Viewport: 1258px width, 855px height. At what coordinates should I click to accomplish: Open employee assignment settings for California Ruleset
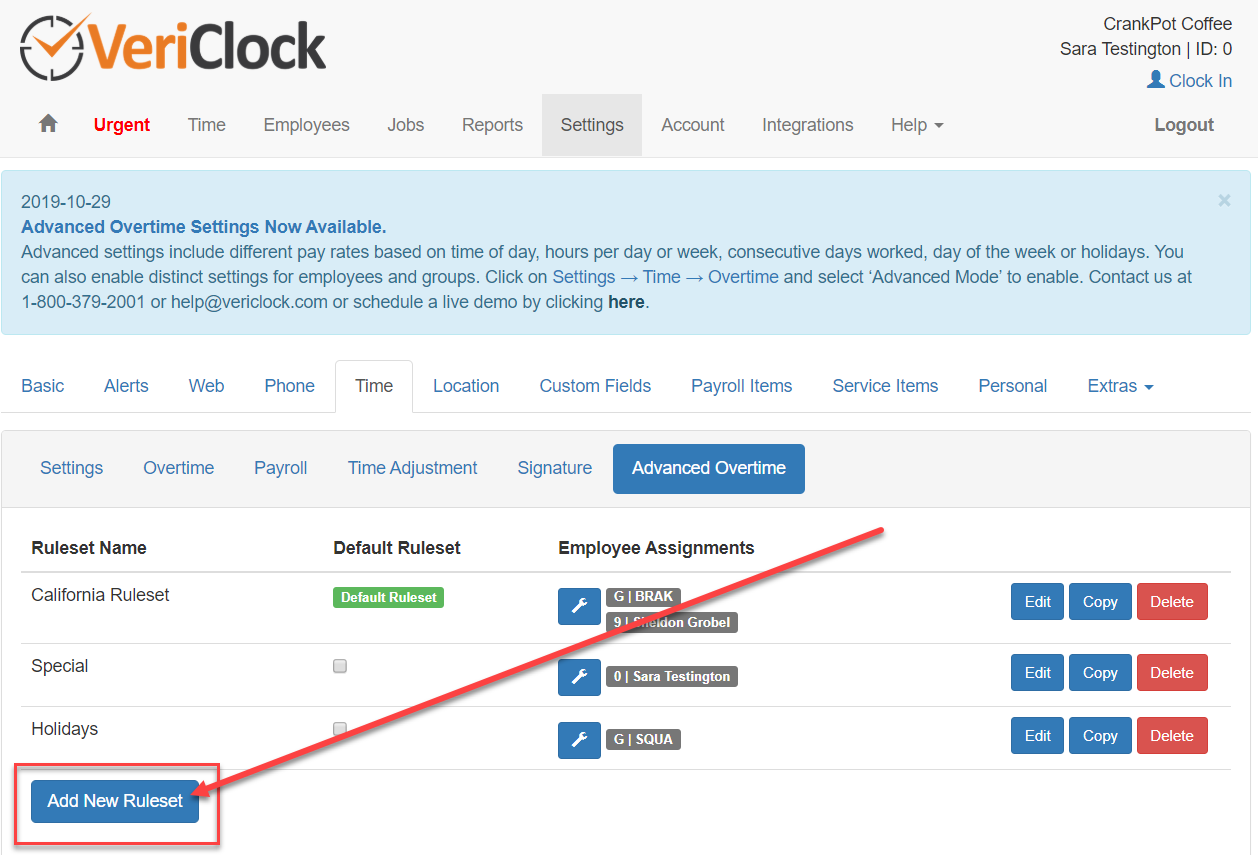tap(579, 605)
